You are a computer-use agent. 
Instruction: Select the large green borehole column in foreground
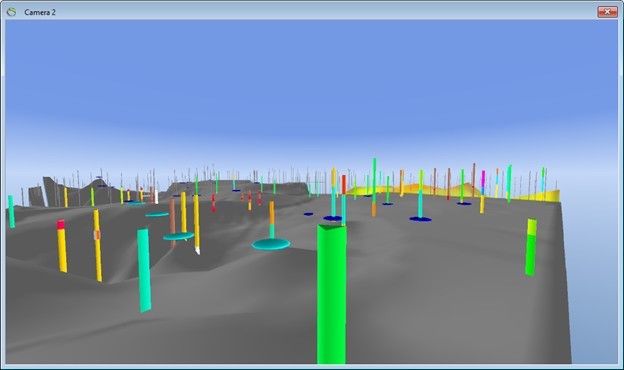[x=332, y=294]
